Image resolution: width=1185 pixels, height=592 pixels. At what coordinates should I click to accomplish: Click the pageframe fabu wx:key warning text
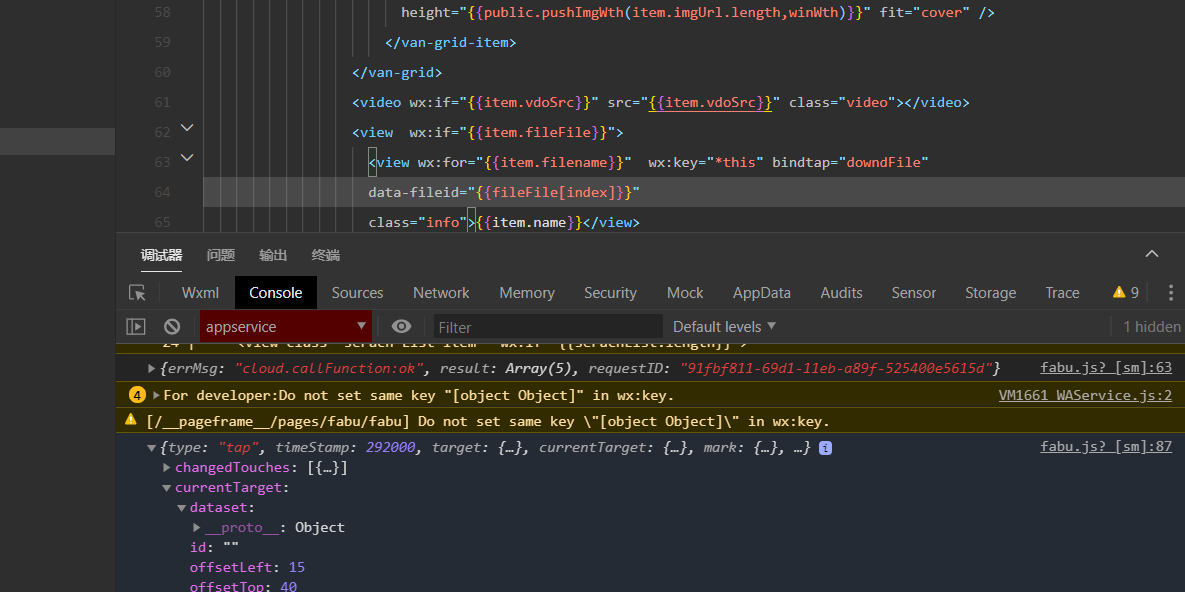(488, 421)
